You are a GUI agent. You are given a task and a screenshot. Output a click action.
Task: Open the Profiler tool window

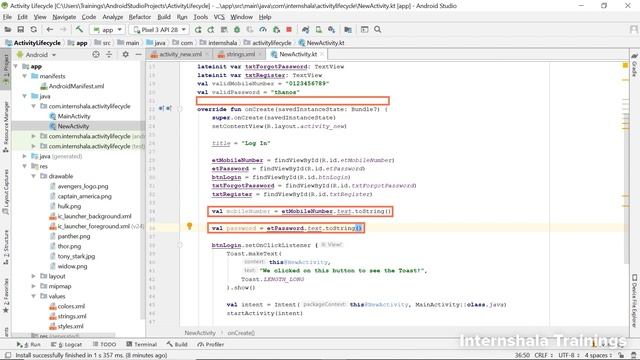[211, 344]
